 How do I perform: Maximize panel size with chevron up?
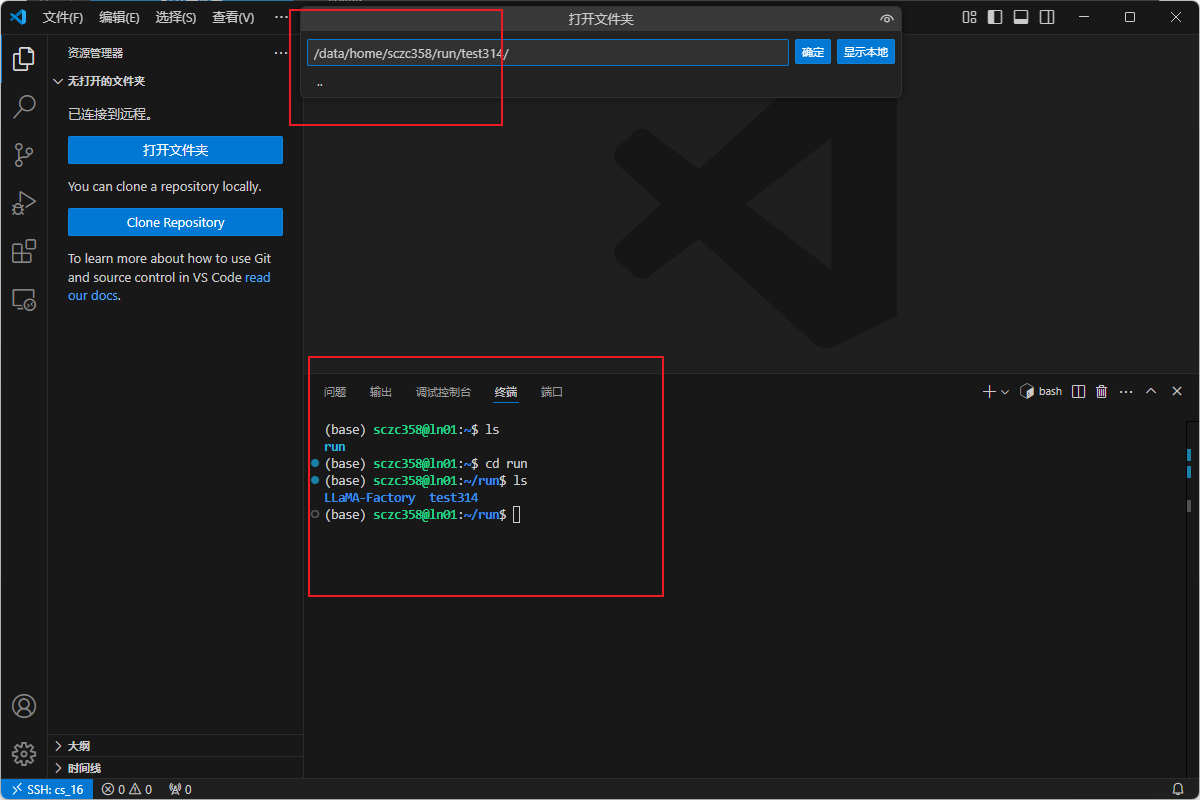point(1151,391)
